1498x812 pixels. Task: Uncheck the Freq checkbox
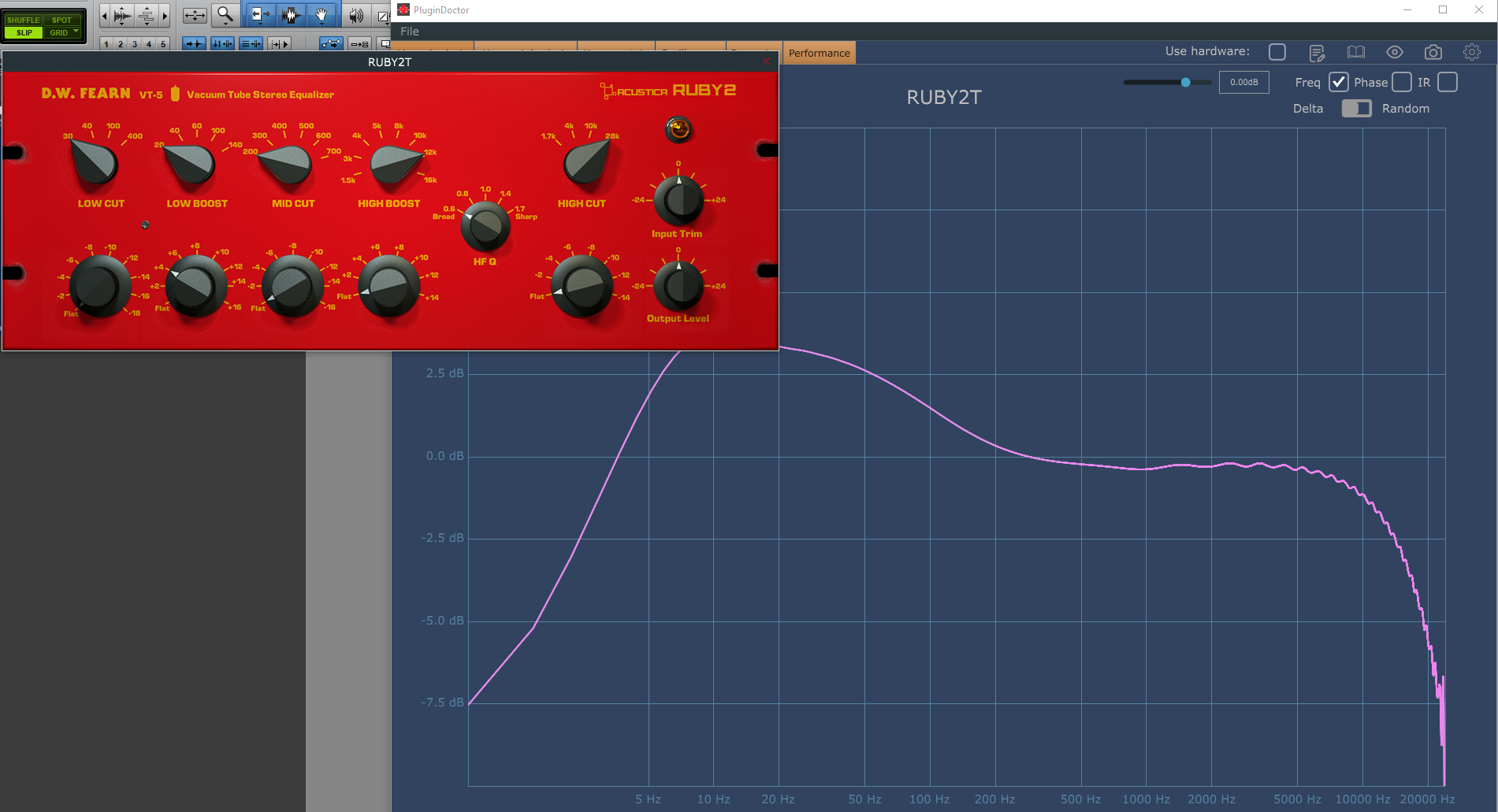click(1338, 82)
